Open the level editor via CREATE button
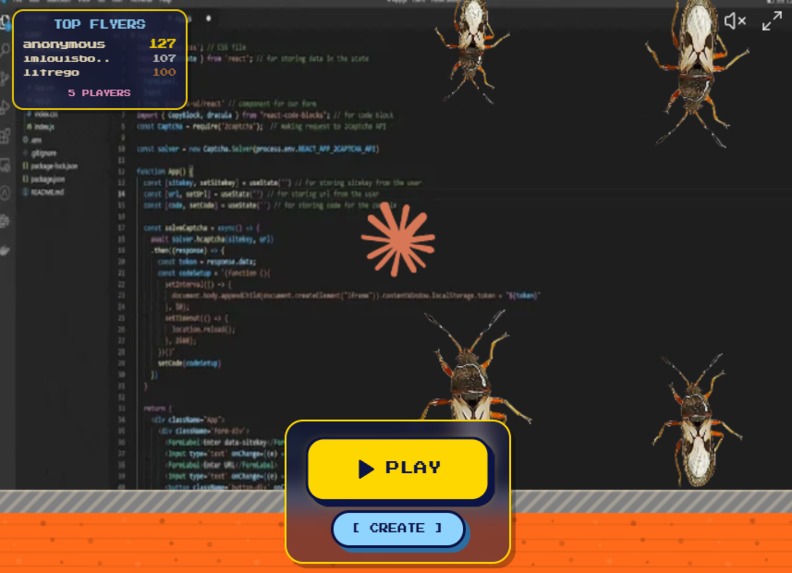792x573 pixels. click(x=398, y=529)
